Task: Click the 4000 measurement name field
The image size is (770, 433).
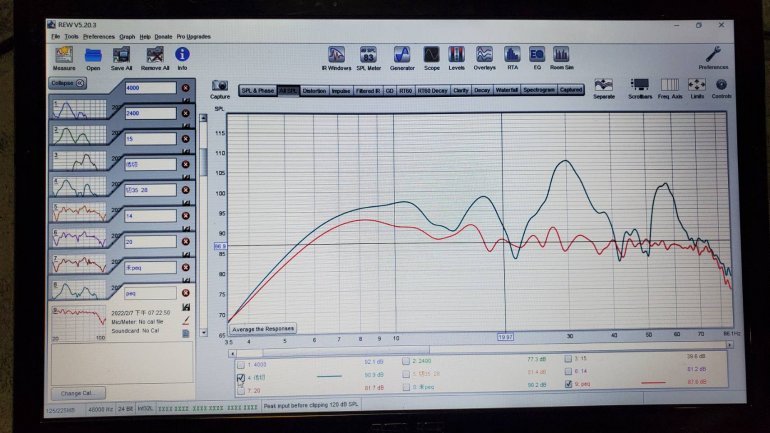Action: (x=150, y=87)
